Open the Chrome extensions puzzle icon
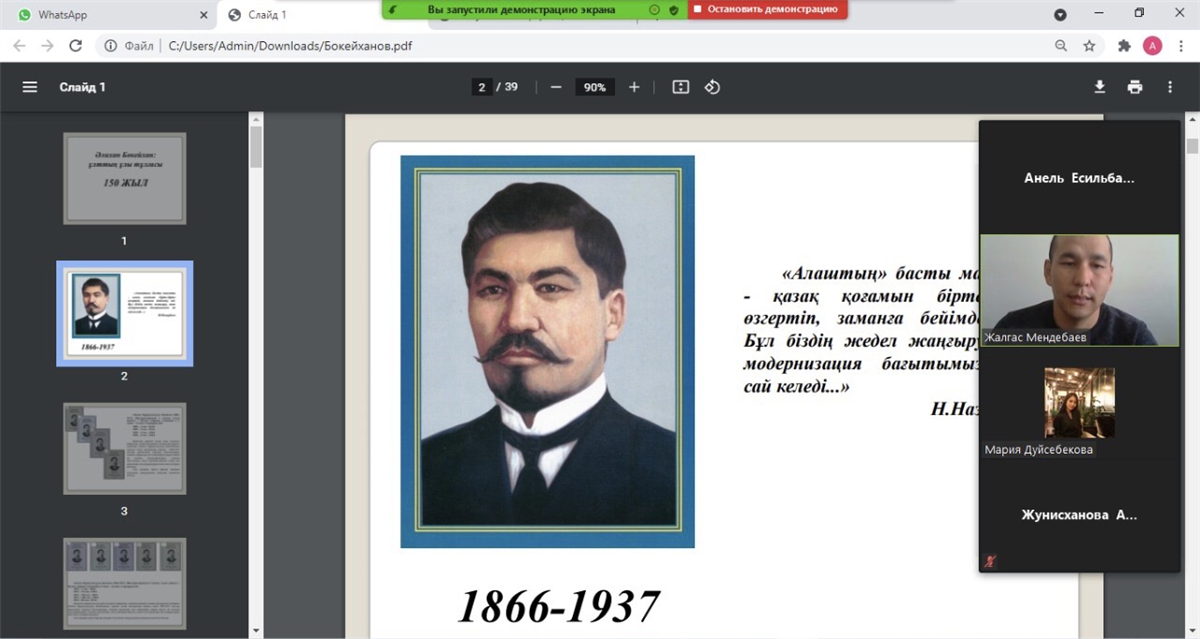Image resolution: width=1200 pixels, height=639 pixels. 1124,45
